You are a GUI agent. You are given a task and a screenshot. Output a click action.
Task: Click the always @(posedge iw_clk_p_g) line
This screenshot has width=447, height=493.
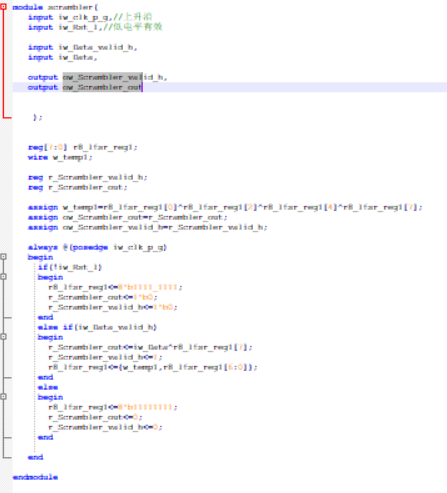click(97, 247)
